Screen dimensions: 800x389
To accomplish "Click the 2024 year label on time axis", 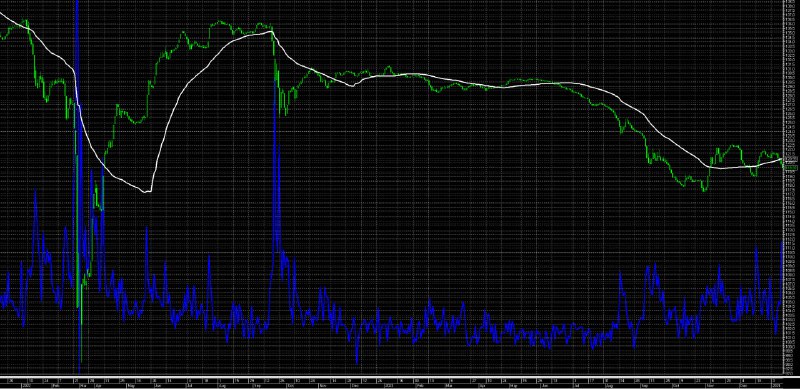I will pyautogui.click(x=777, y=385).
